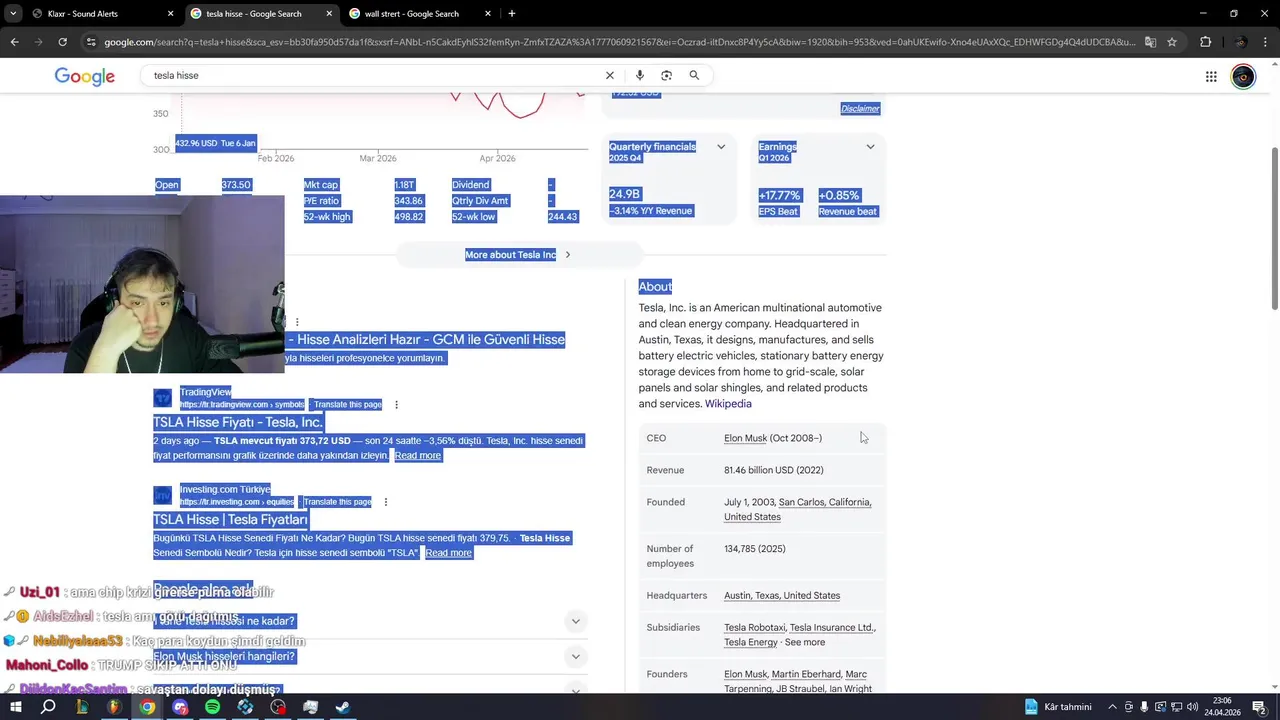Translate the Investing.com page link
Screen dimensions: 1280x720
tap(337, 502)
